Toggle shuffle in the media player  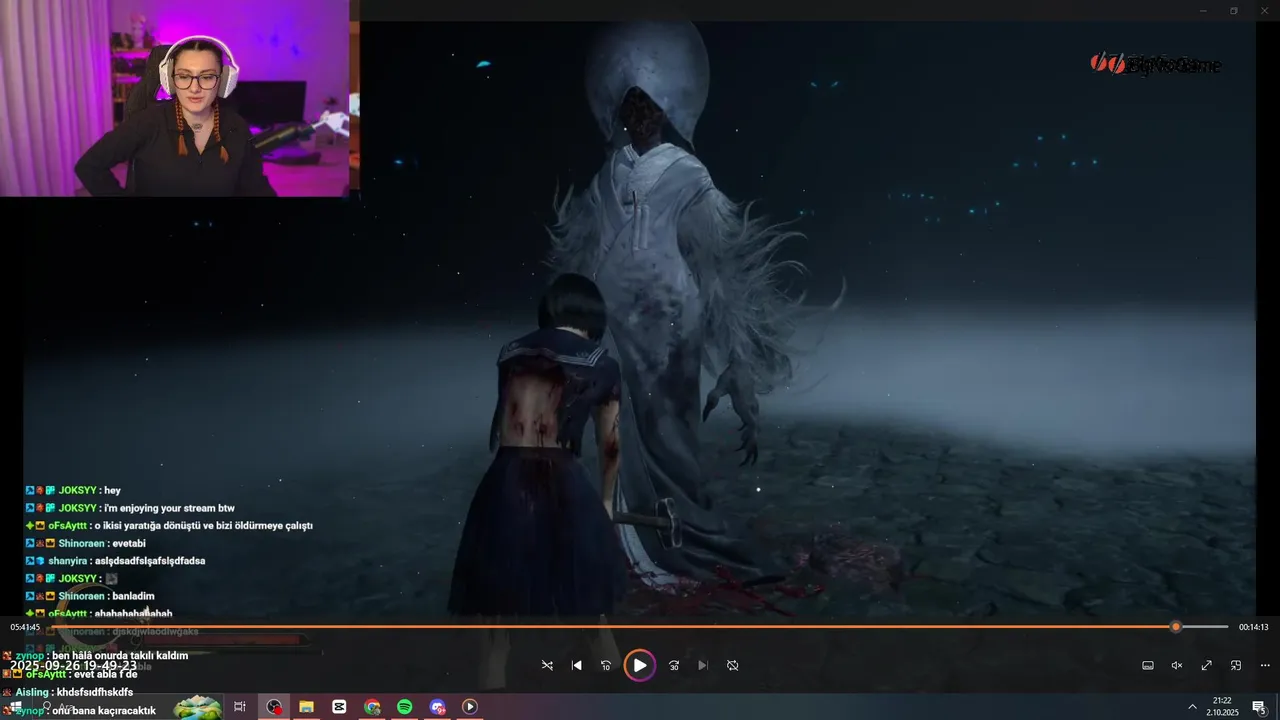[x=547, y=665]
